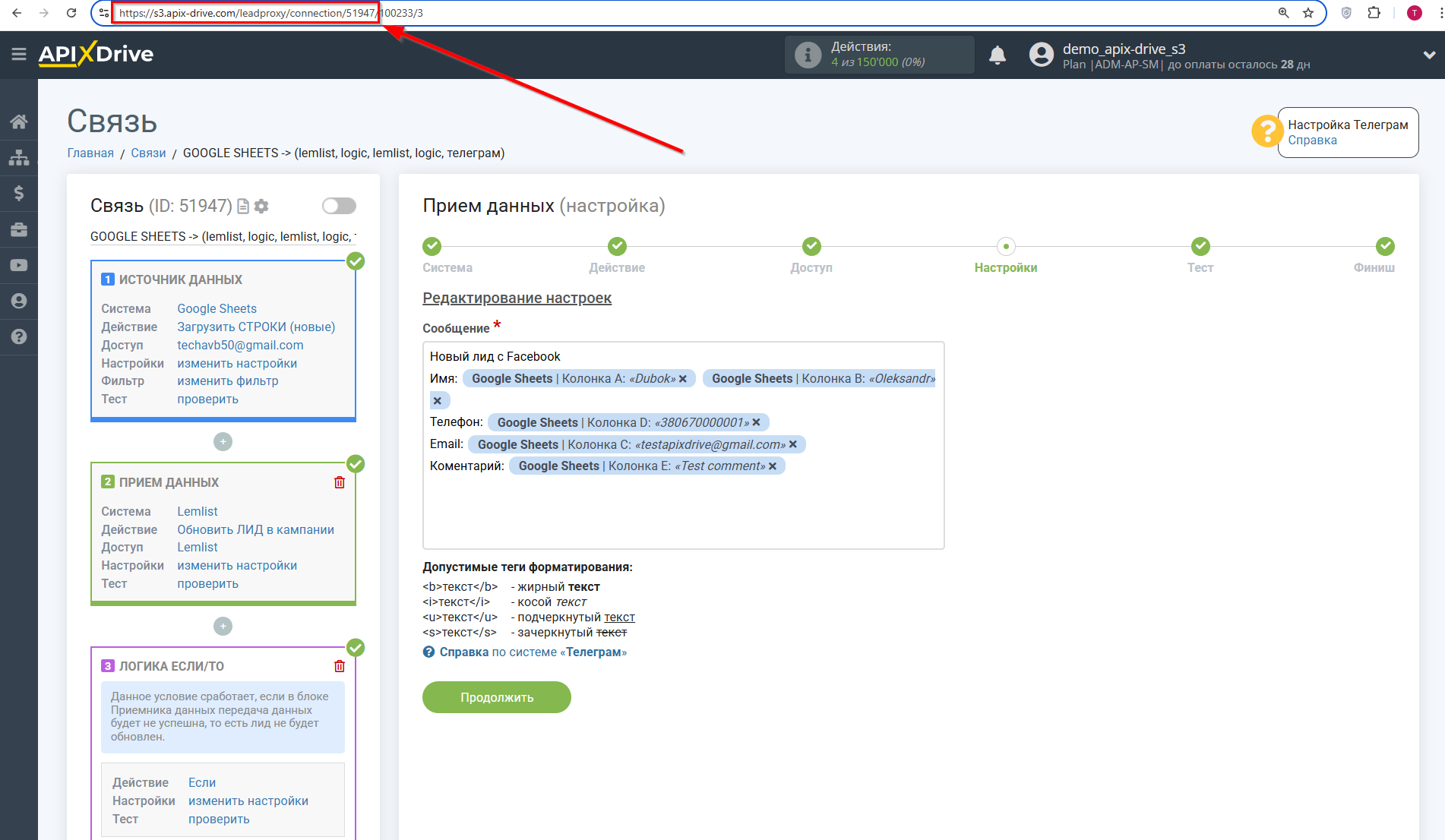
Task: Click Если action link
Action: coord(202,782)
